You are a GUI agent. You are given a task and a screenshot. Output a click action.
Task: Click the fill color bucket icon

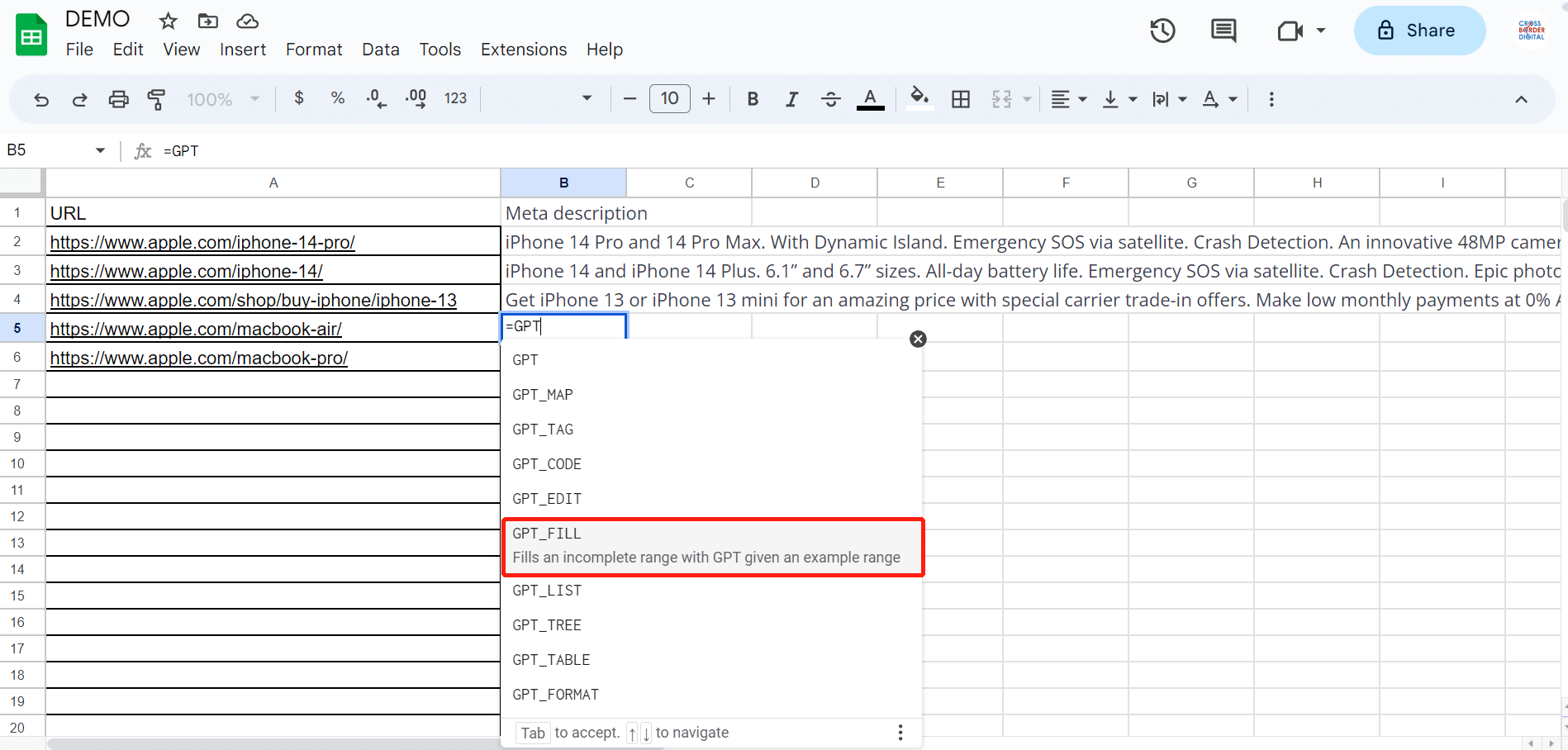919,98
